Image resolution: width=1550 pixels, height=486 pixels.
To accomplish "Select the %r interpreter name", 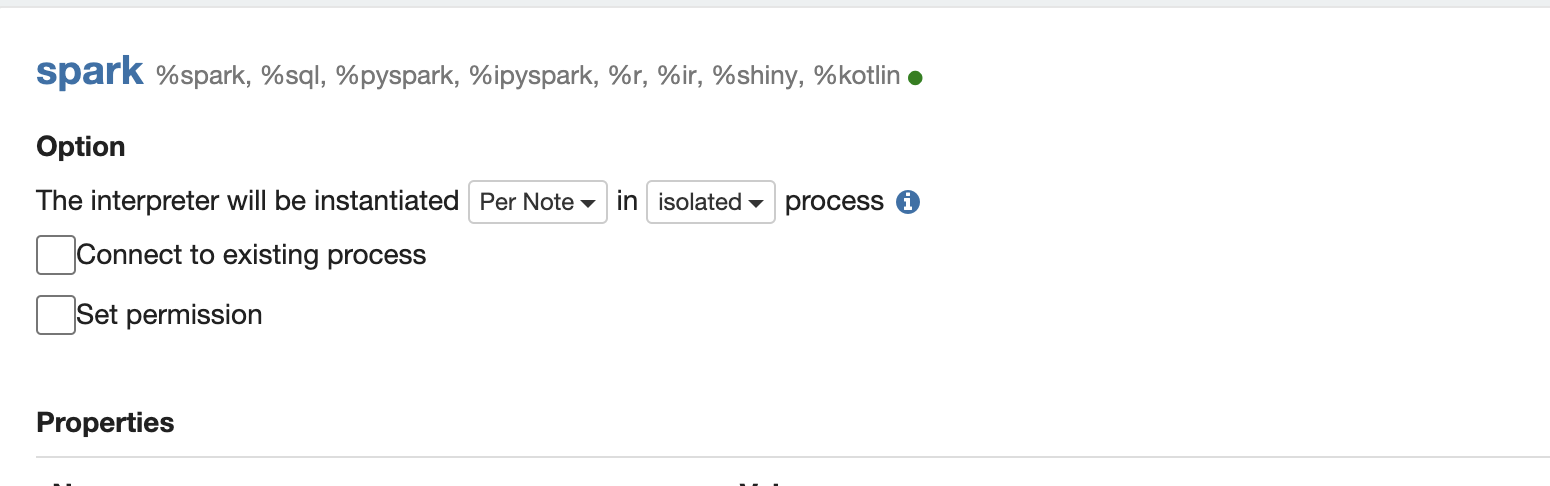I will click(x=626, y=76).
